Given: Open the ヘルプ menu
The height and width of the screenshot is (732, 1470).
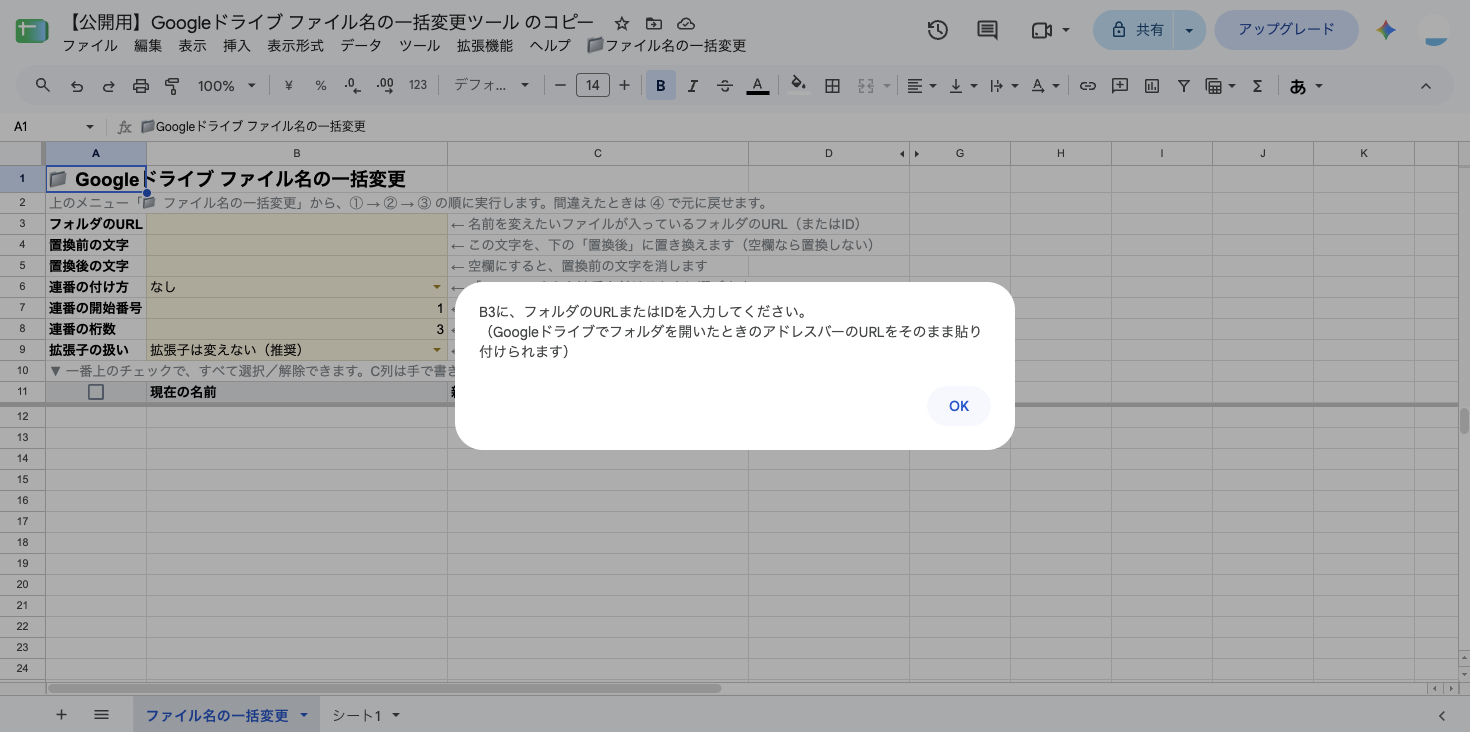Looking at the screenshot, I should (x=550, y=46).
